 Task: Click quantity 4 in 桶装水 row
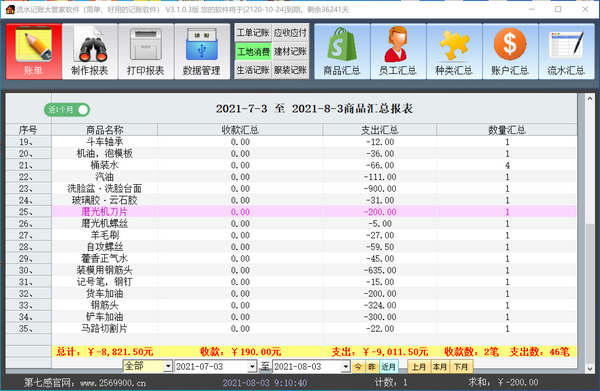pyautogui.click(x=507, y=165)
